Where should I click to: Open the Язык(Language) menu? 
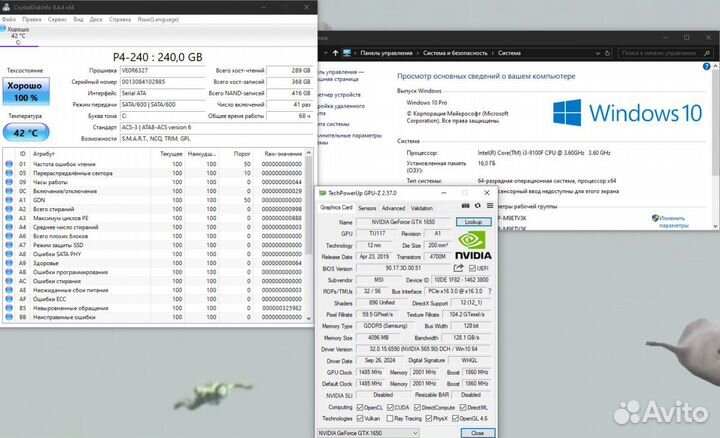(x=158, y=19)
